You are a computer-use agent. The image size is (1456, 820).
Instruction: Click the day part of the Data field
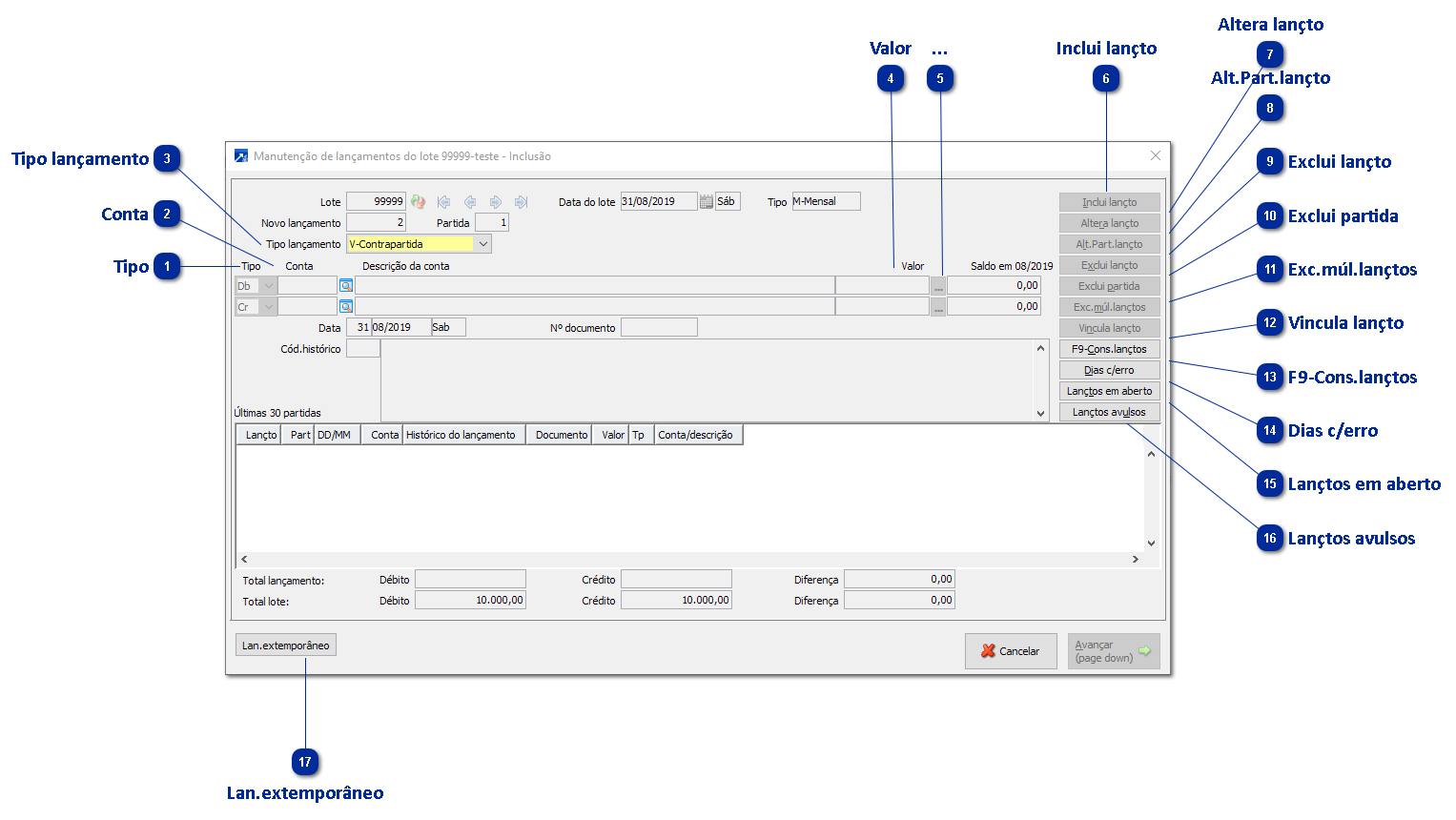click(x=359, y=327)
